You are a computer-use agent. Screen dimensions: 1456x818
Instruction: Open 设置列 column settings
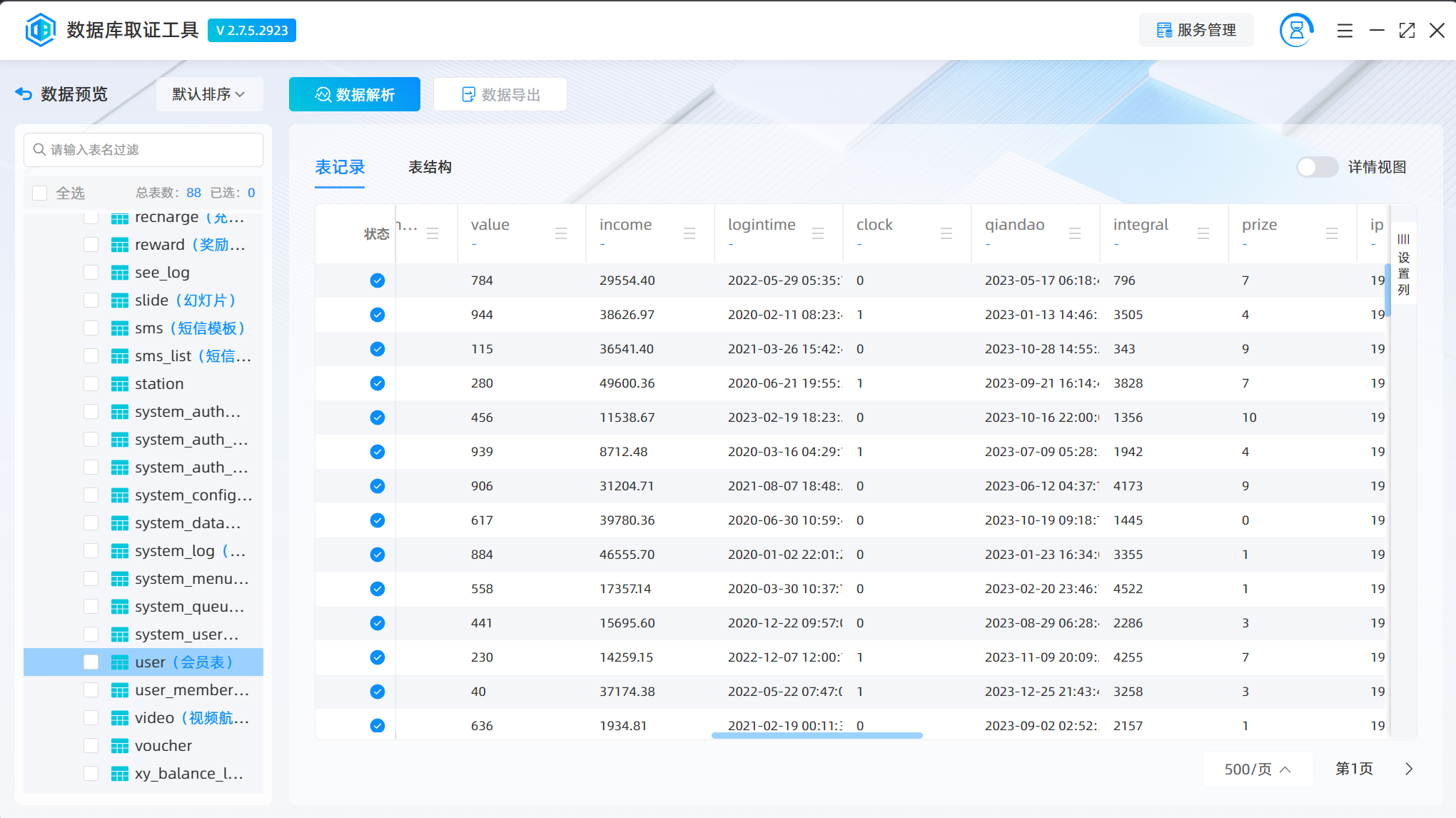[1403, 264]
